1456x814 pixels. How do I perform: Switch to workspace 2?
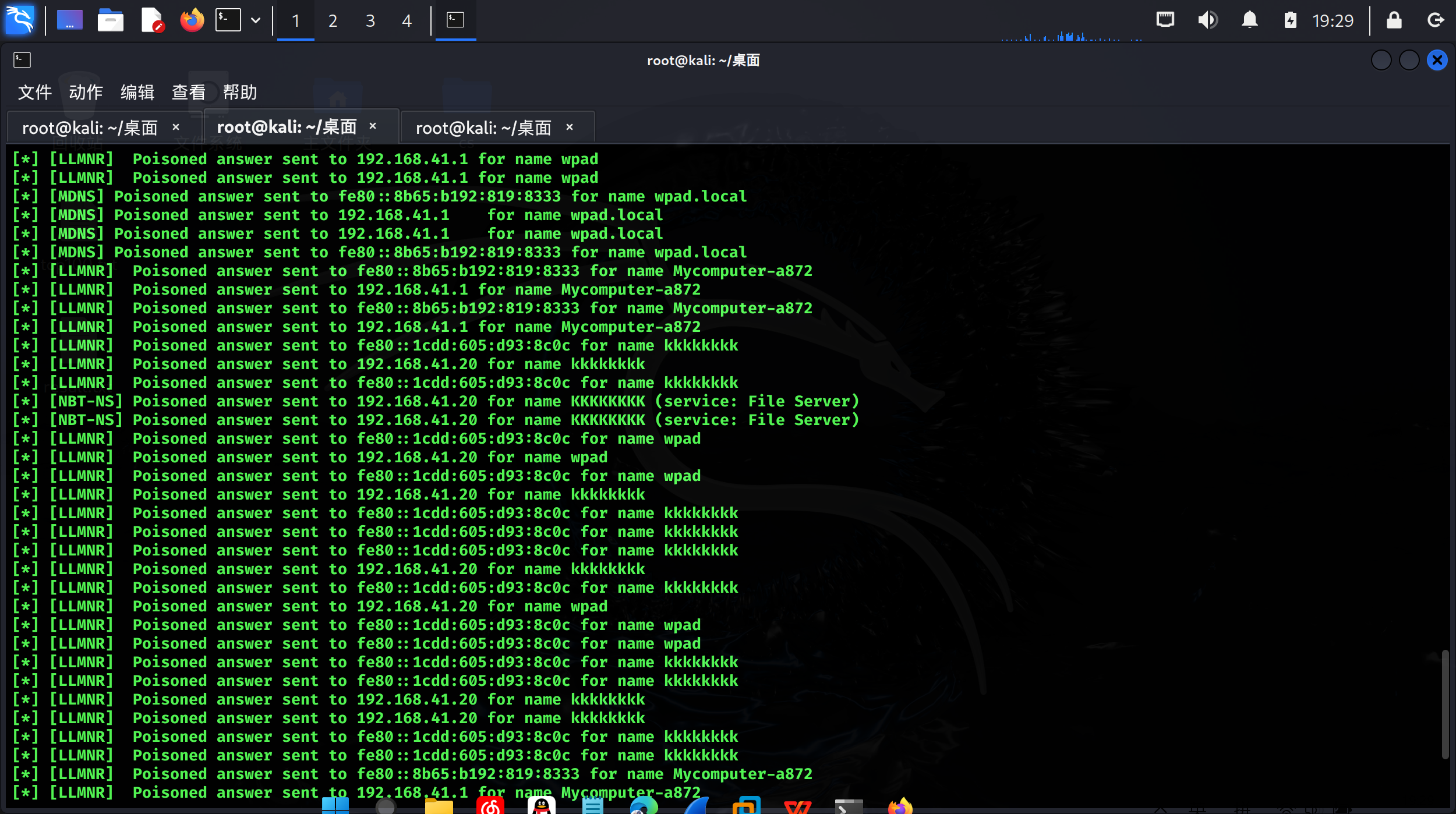[x=333, y=21]
